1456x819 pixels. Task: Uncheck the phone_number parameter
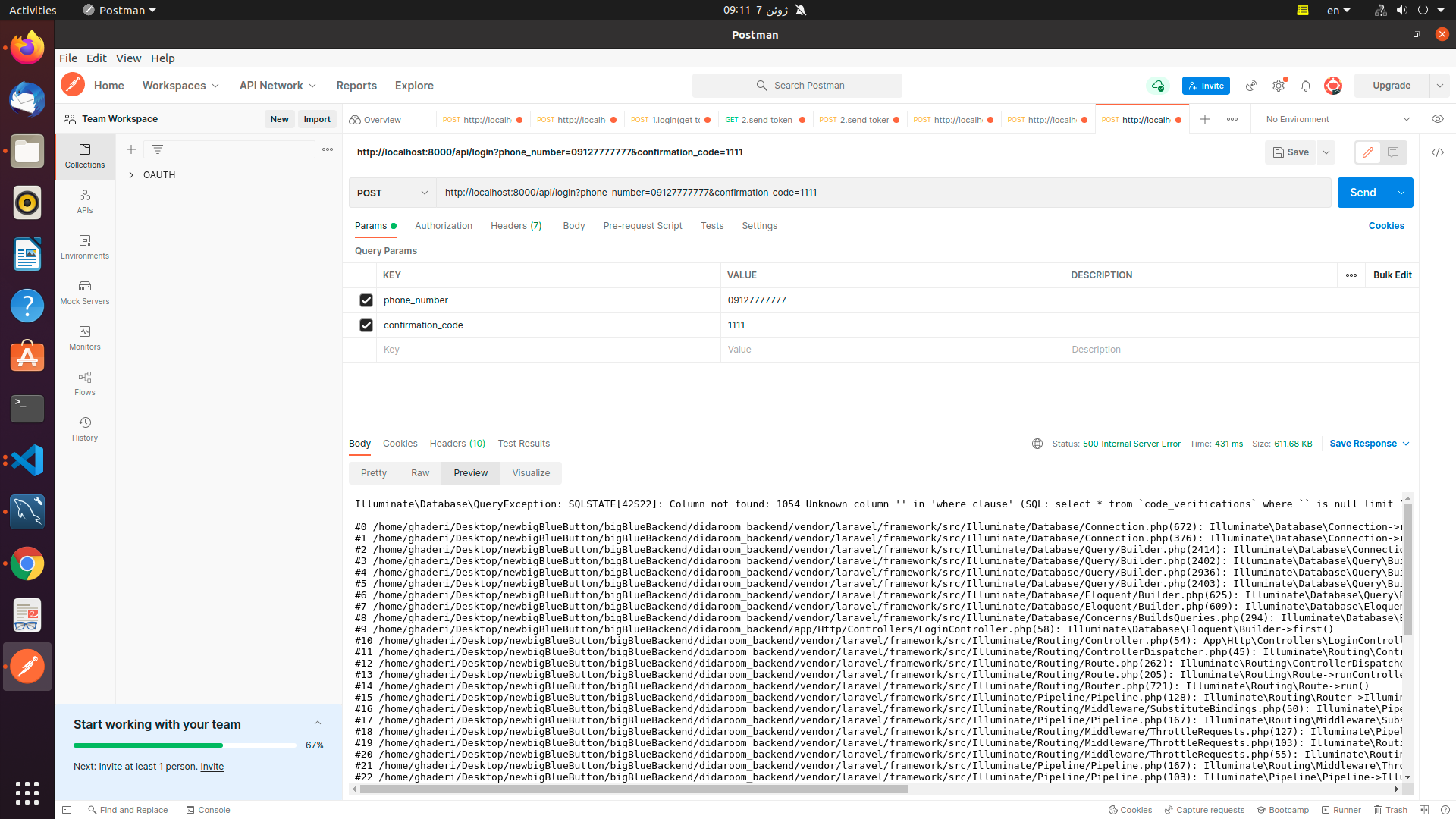(x=366, y=300)
